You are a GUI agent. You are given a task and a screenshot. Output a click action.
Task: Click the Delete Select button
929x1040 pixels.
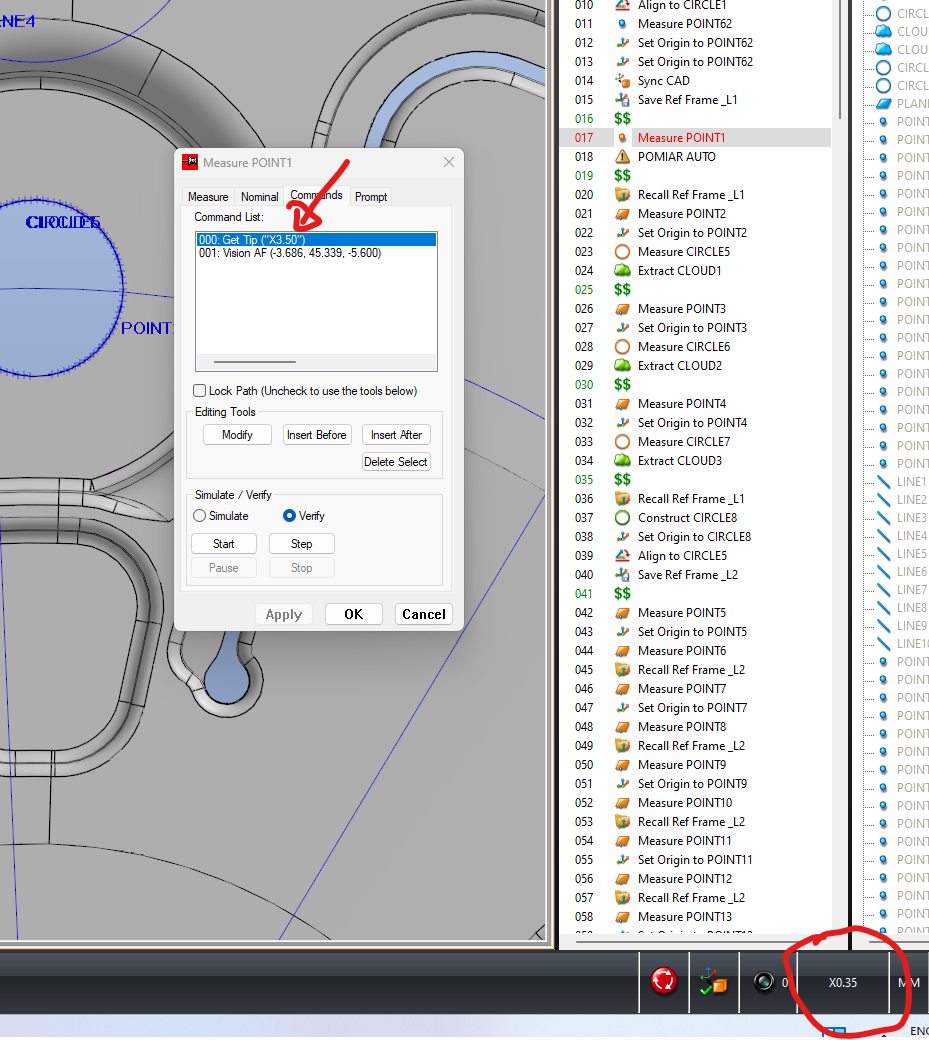(396, 462)
